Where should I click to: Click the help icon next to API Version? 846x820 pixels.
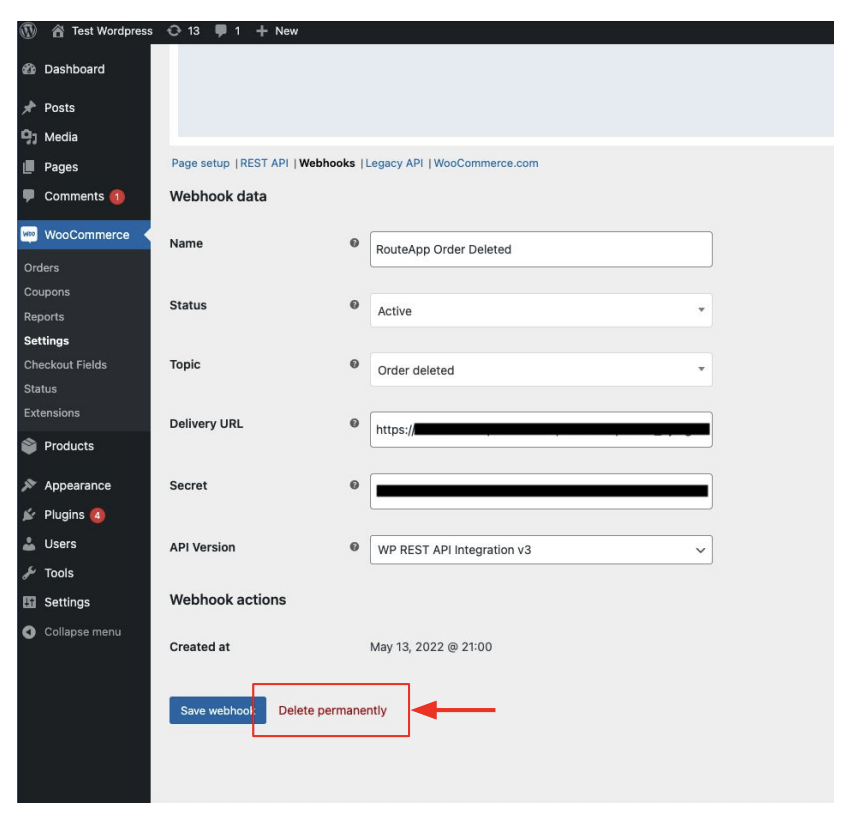click(x=354, y=547)
